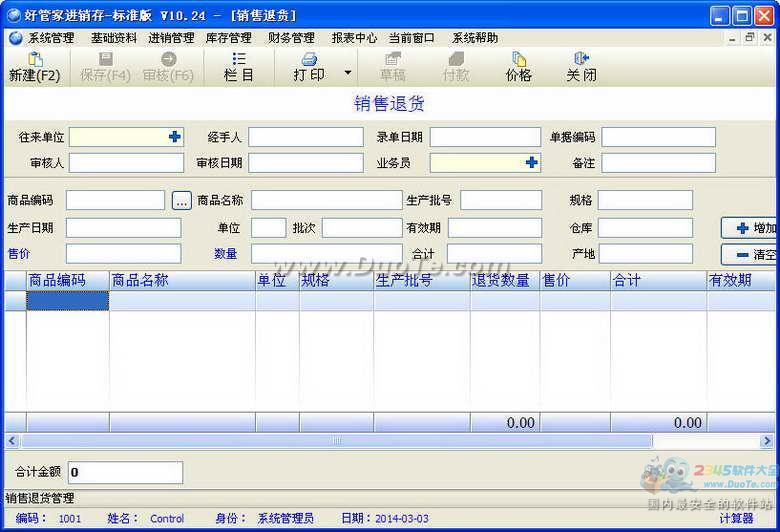Open the 系统管理 menu
This screenshot has height=532, width=780.
[51, 38]
